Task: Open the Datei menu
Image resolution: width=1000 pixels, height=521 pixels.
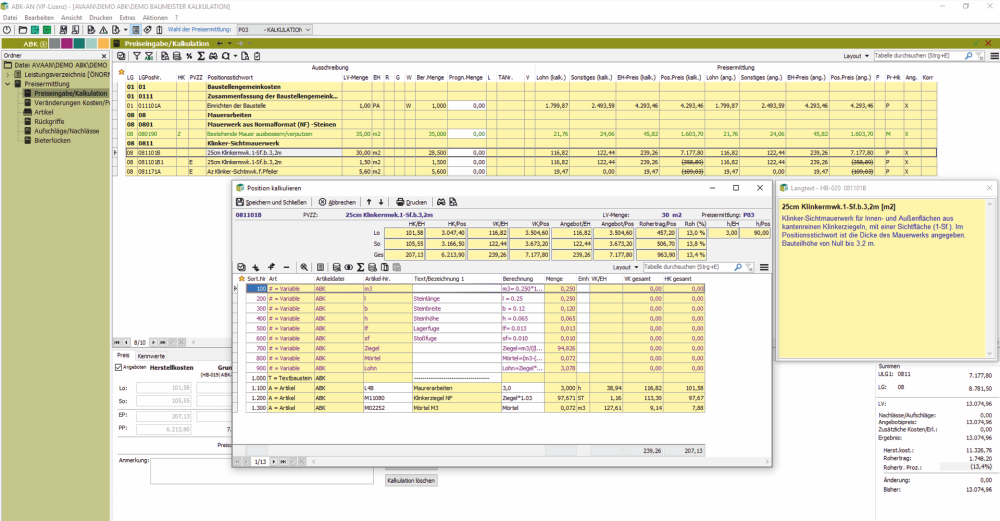Action: tap(10, 18)
